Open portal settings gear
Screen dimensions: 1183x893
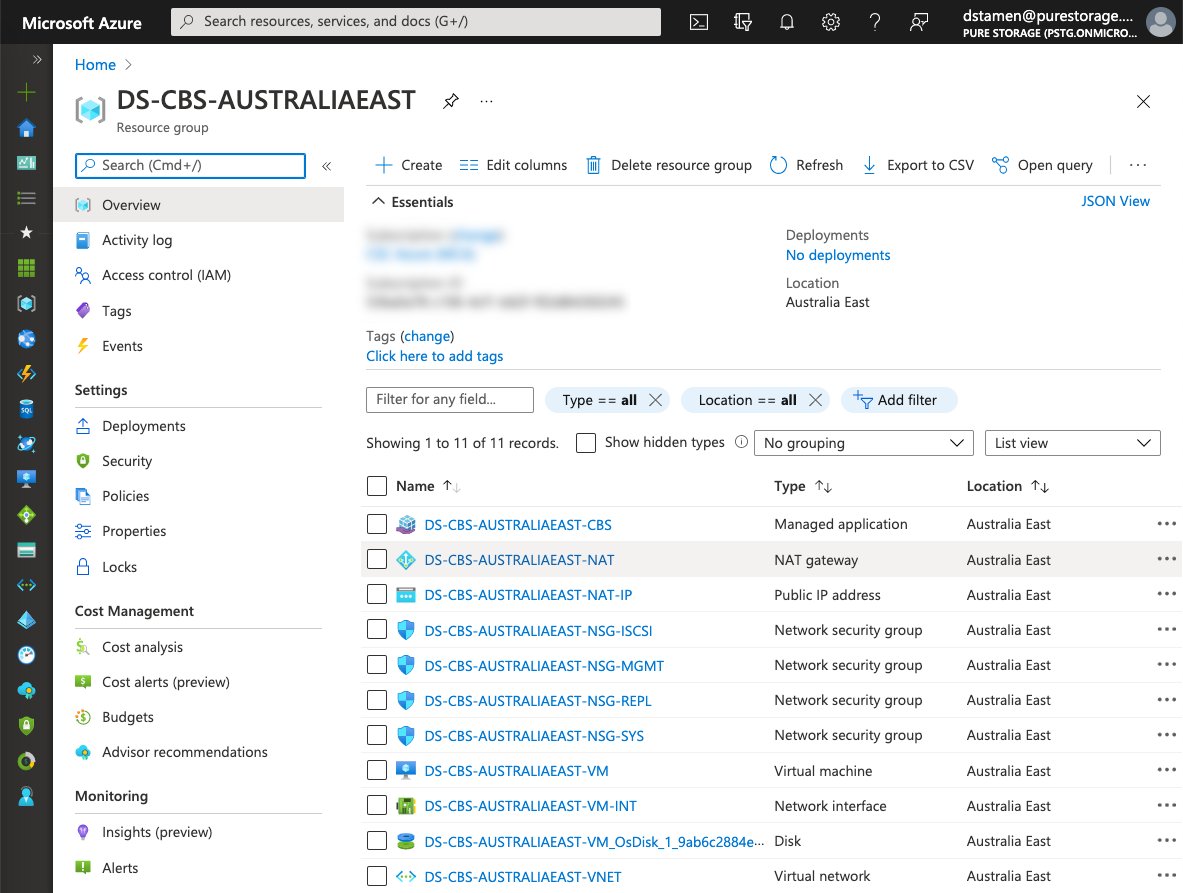[x=831, y=22]
